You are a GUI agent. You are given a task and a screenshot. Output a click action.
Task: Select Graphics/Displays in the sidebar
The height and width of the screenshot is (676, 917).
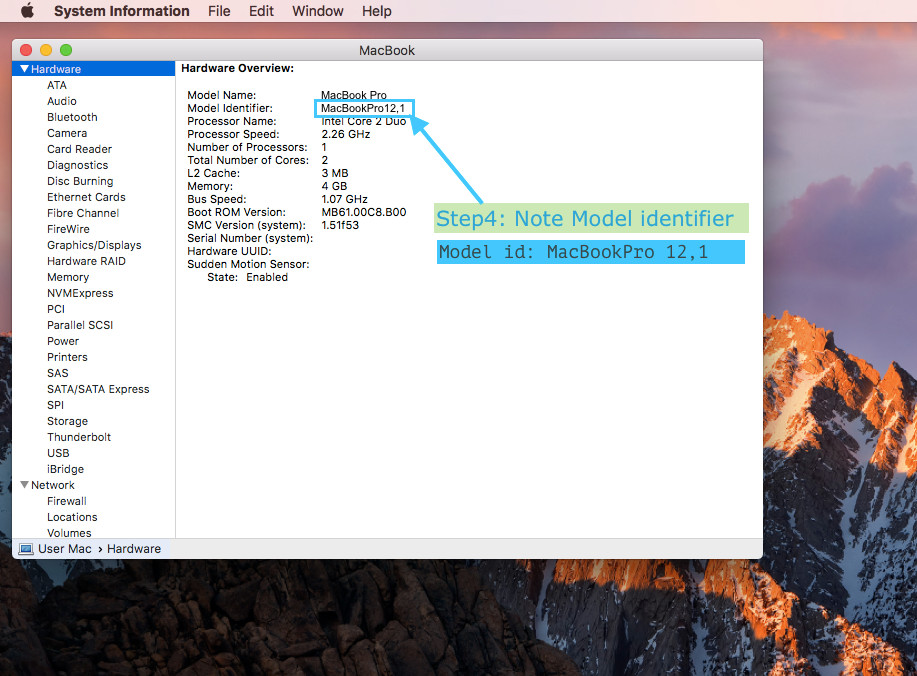click(94, 245)
